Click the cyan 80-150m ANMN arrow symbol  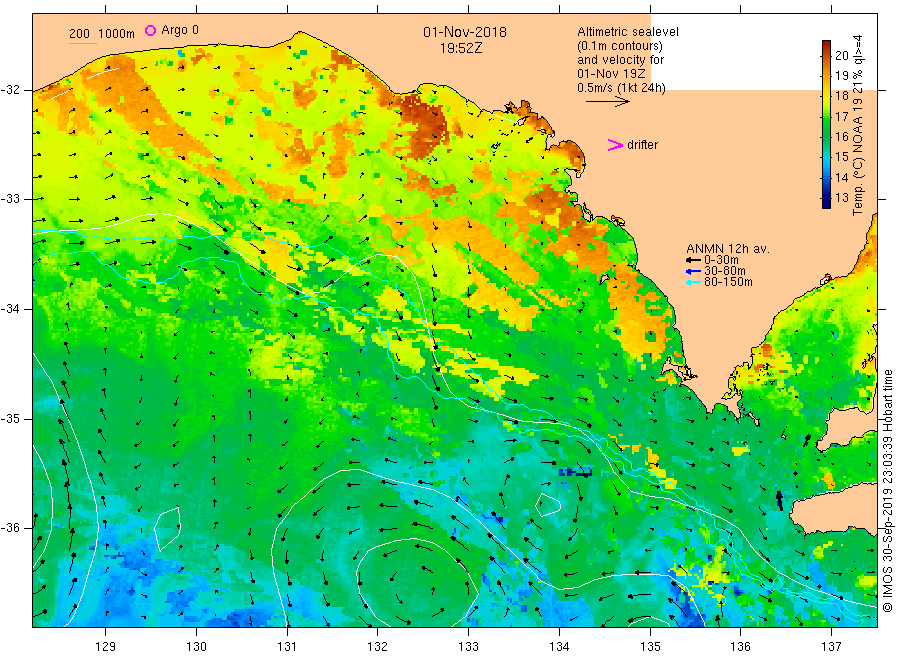pos(693,282)
